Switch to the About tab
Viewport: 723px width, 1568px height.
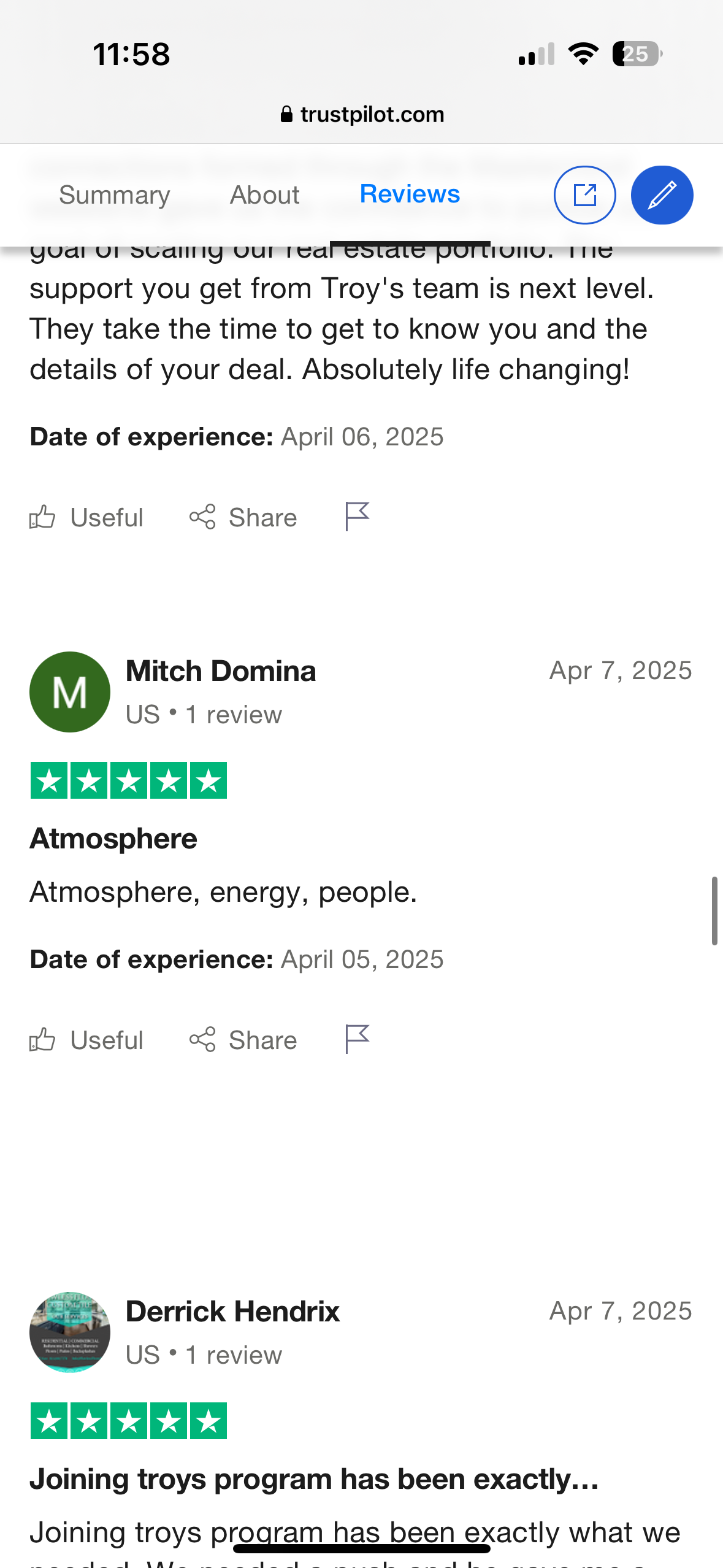tap(264, 195)
